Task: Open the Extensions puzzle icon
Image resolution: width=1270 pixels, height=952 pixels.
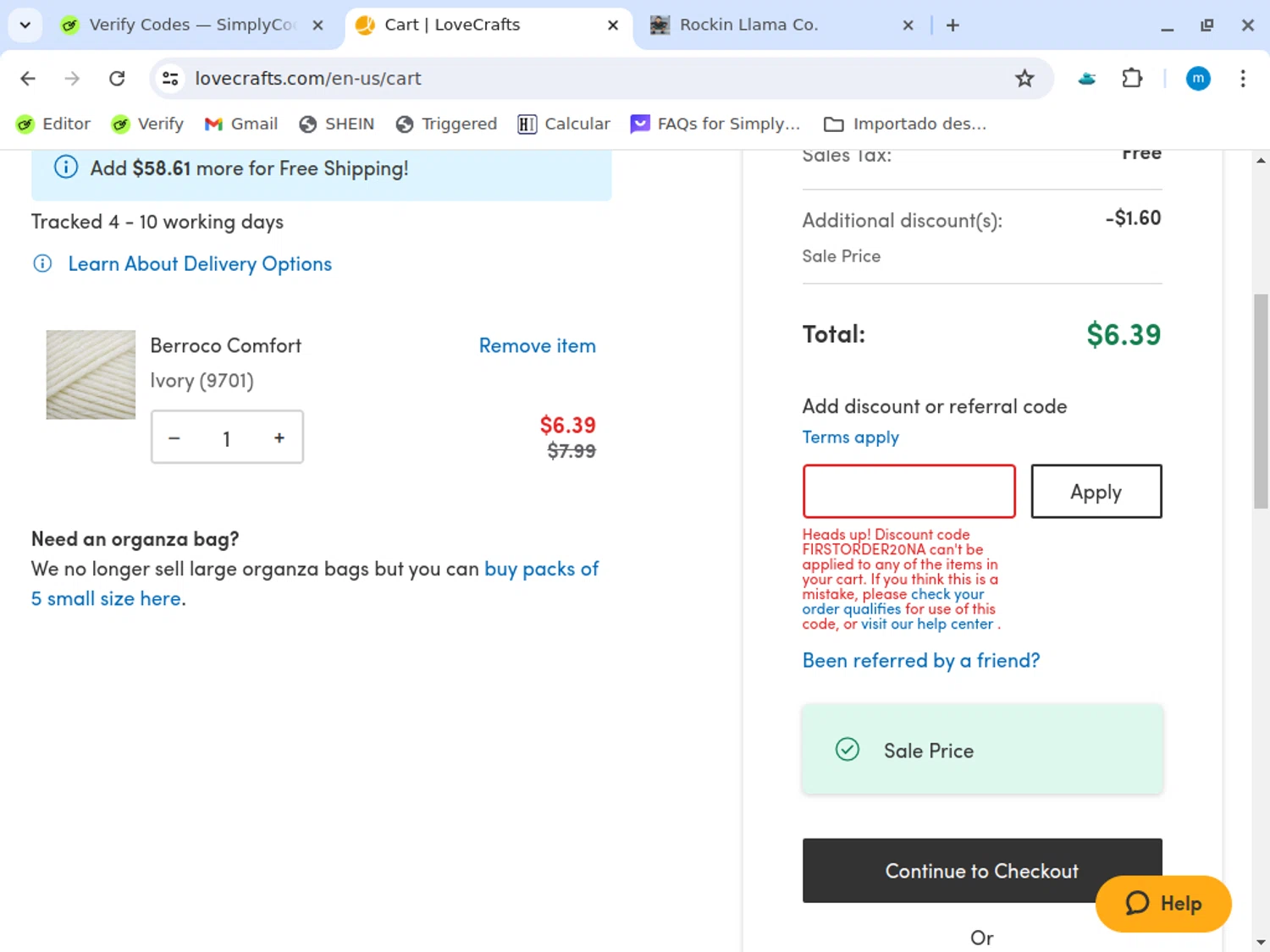Action: tap(1132, 79)
